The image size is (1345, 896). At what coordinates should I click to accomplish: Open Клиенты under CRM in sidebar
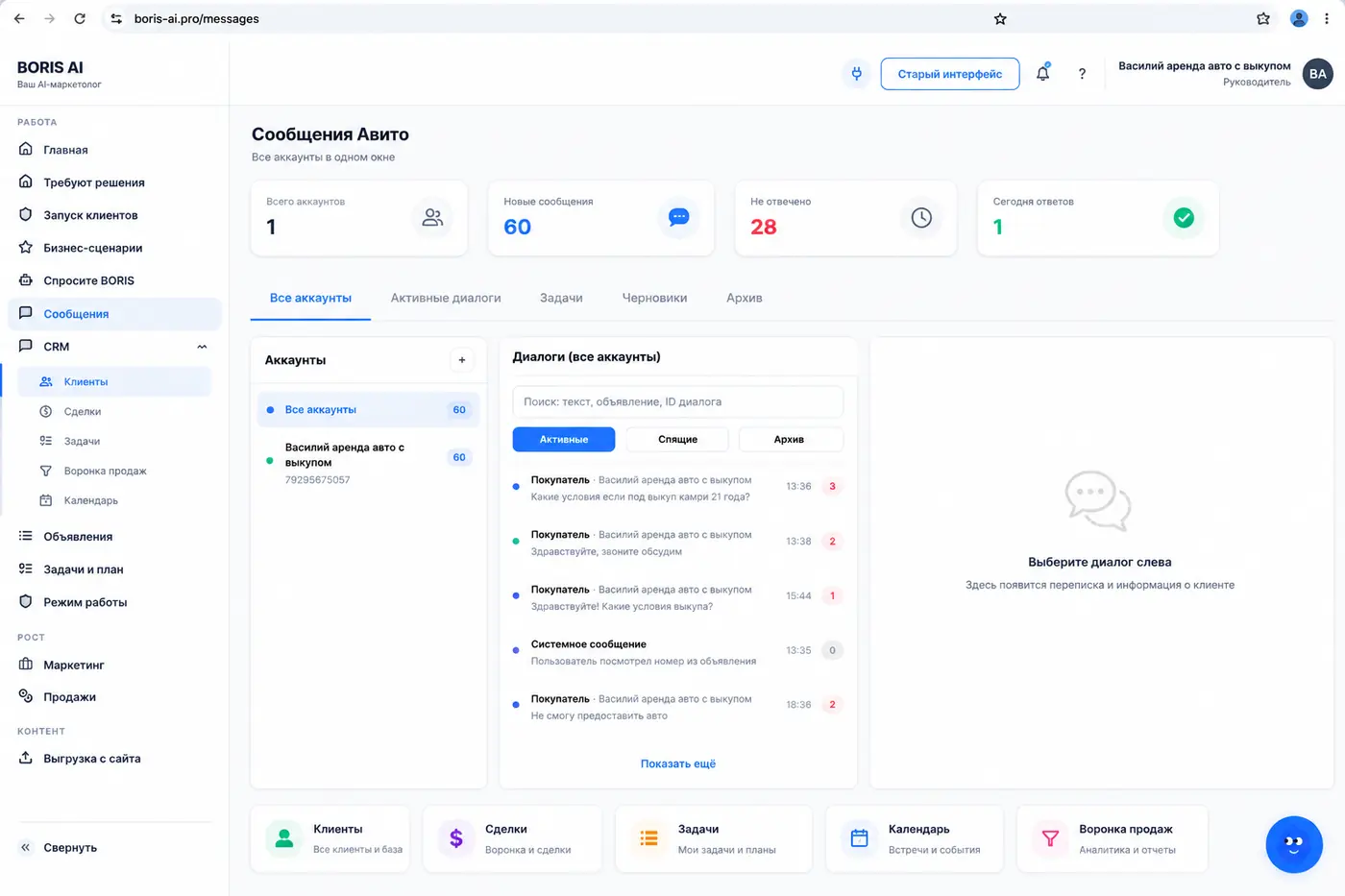point(114,381)
